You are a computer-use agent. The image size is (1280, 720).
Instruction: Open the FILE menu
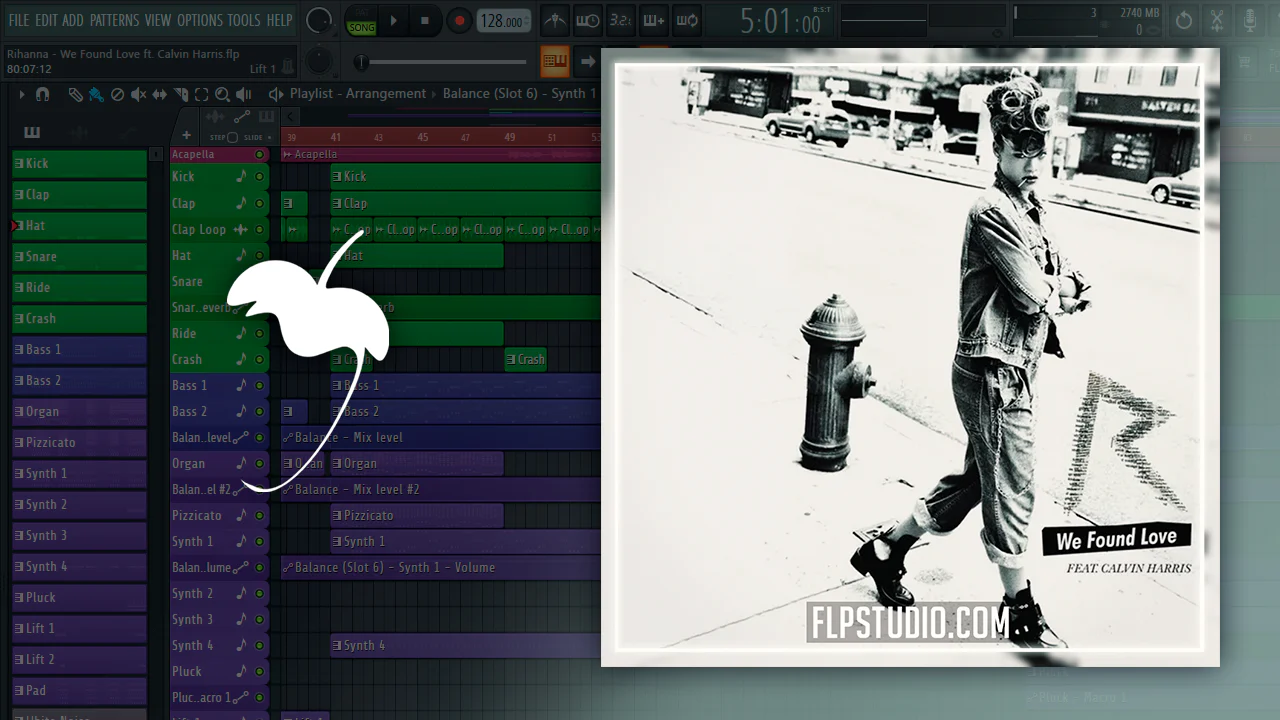18,20
